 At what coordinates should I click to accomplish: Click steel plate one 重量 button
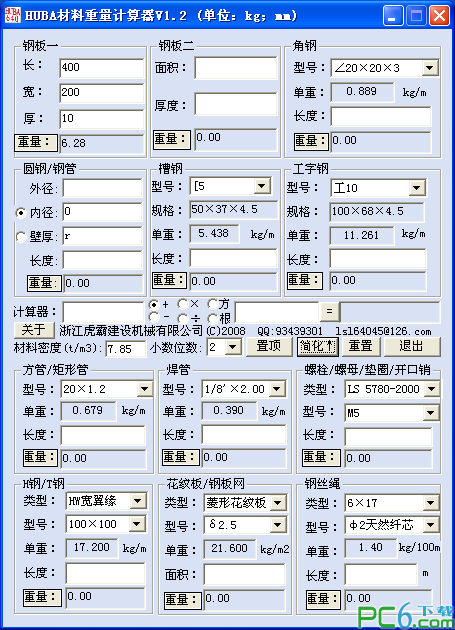pos(36,143)
